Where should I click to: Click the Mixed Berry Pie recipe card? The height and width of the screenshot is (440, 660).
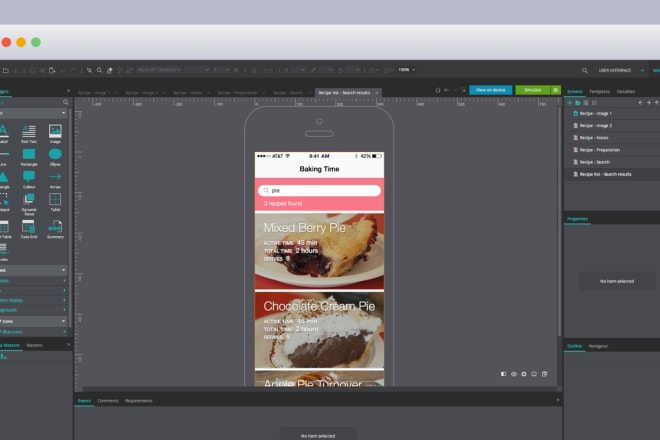(x=319, y=251)
